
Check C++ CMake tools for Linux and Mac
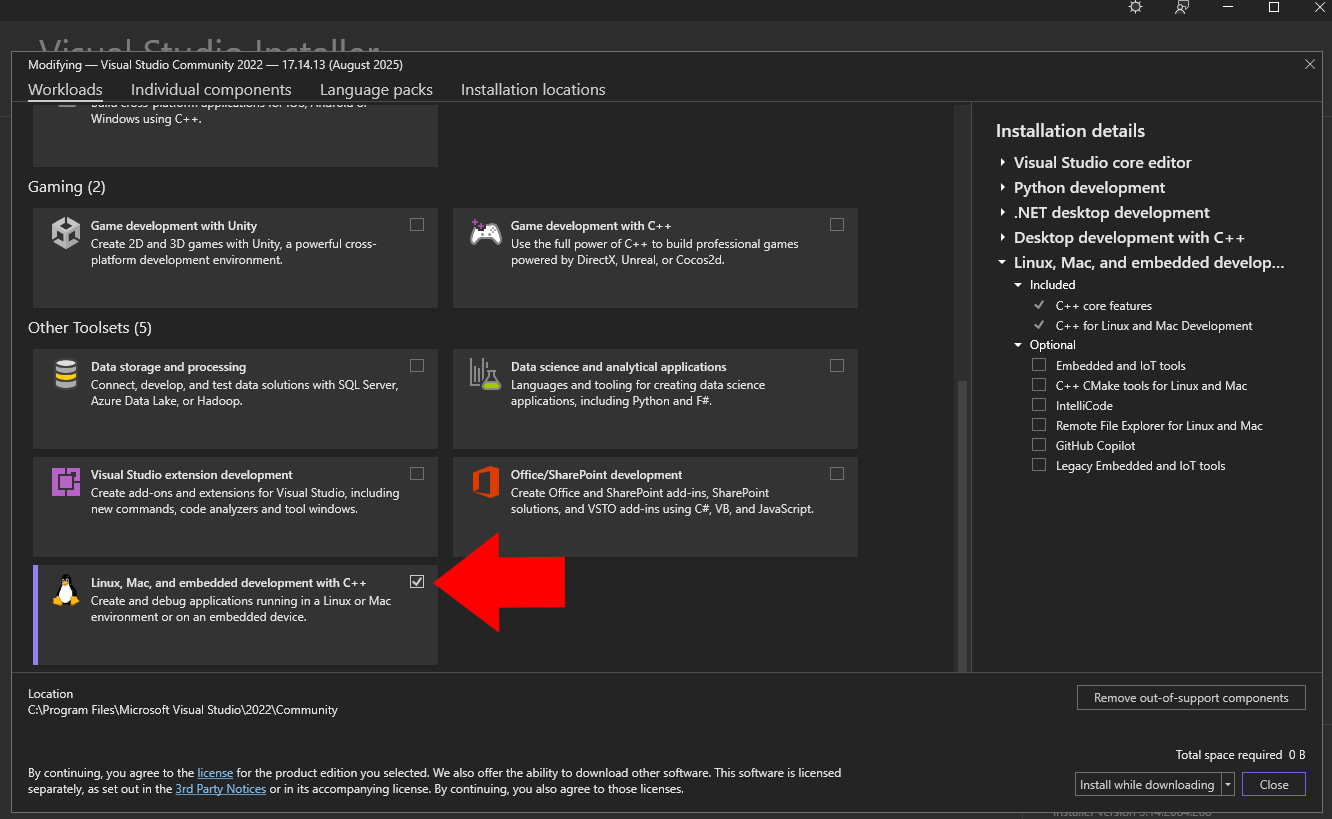coord(1039,385)
